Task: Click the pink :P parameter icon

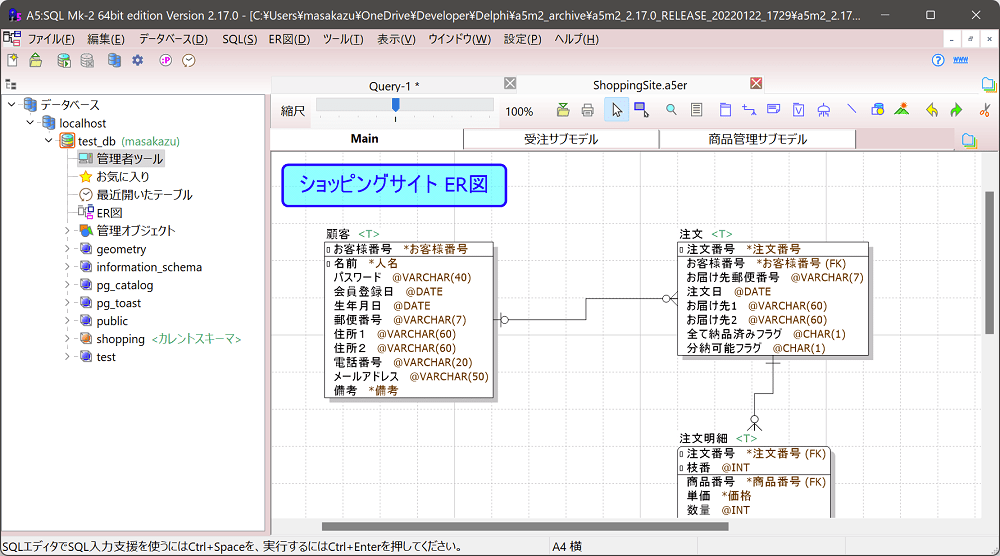Action: coord(166,61)
